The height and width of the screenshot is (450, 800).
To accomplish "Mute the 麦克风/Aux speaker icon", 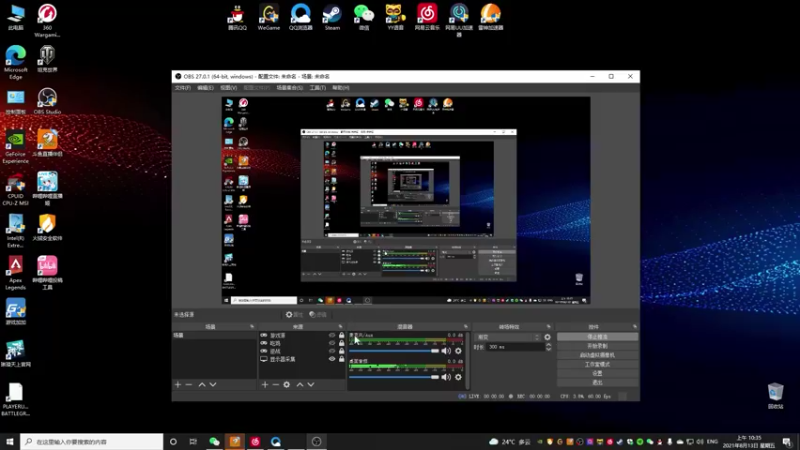I will coord(446,351).
